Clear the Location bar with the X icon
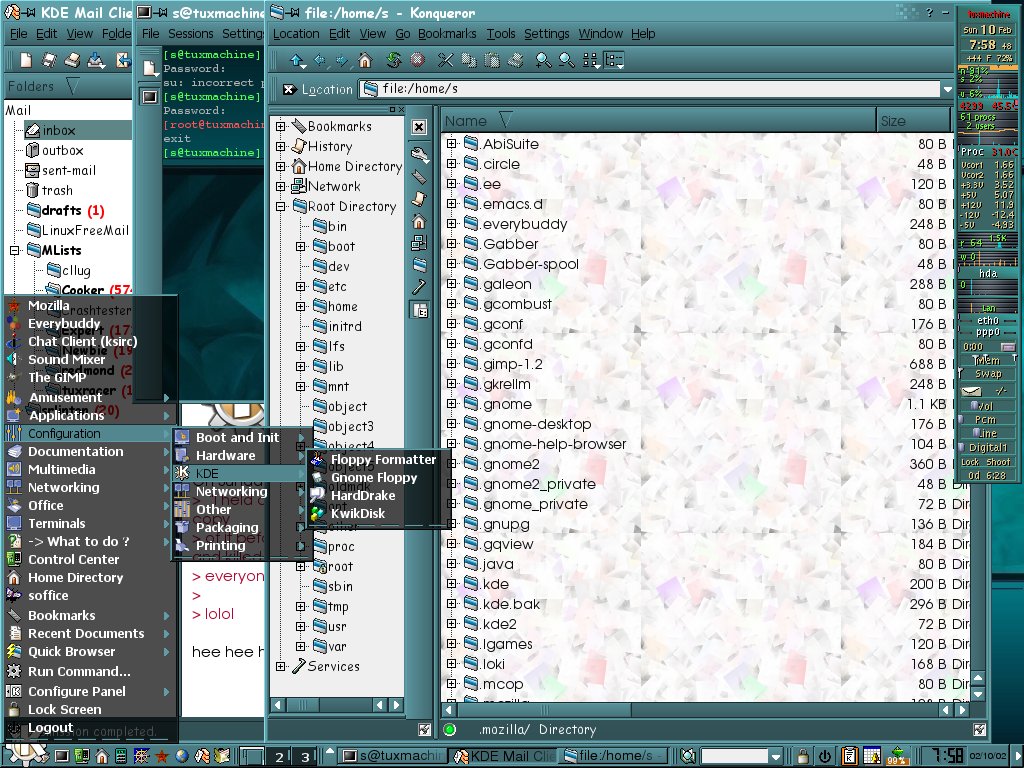1024x768 pixels. [289, 89]
